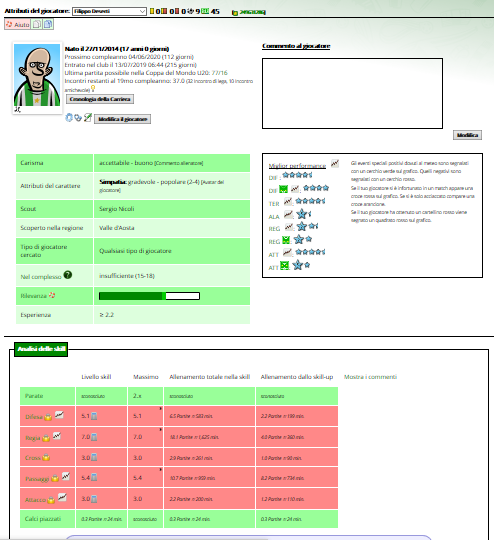Open the performance graph for TER position
This screenshot has height=540, width=494.
288,201
